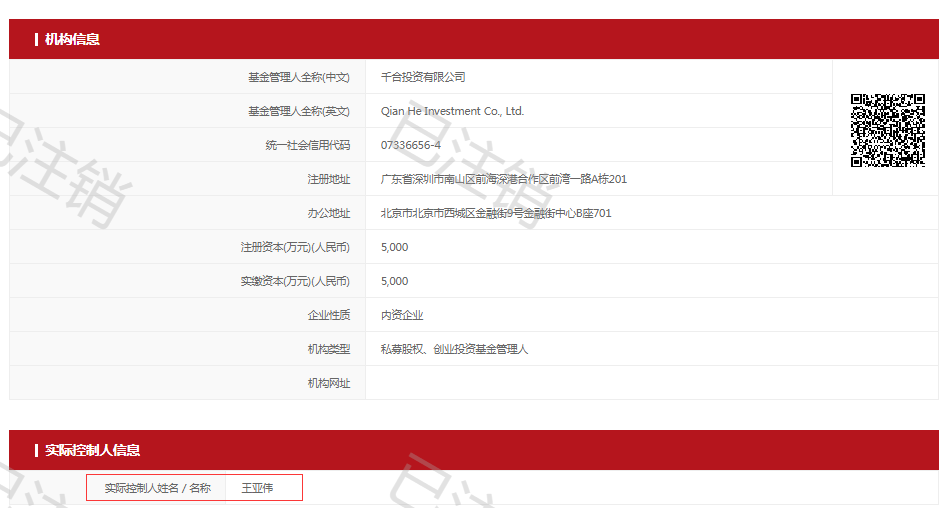The width and height of the screenshot is (951, 508).
Task: Click the 统一社会信用代码 label
Action: 307,145
